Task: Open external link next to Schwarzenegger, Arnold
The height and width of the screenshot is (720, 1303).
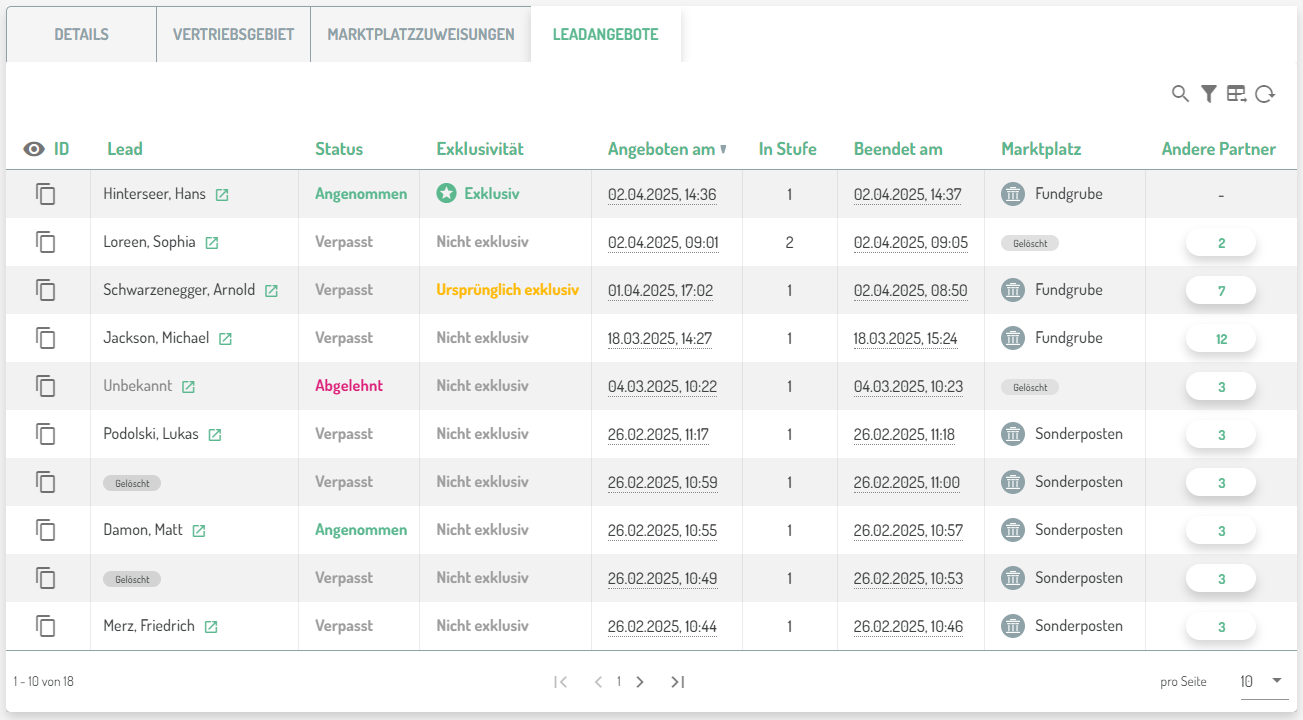Action: point(271,291)
